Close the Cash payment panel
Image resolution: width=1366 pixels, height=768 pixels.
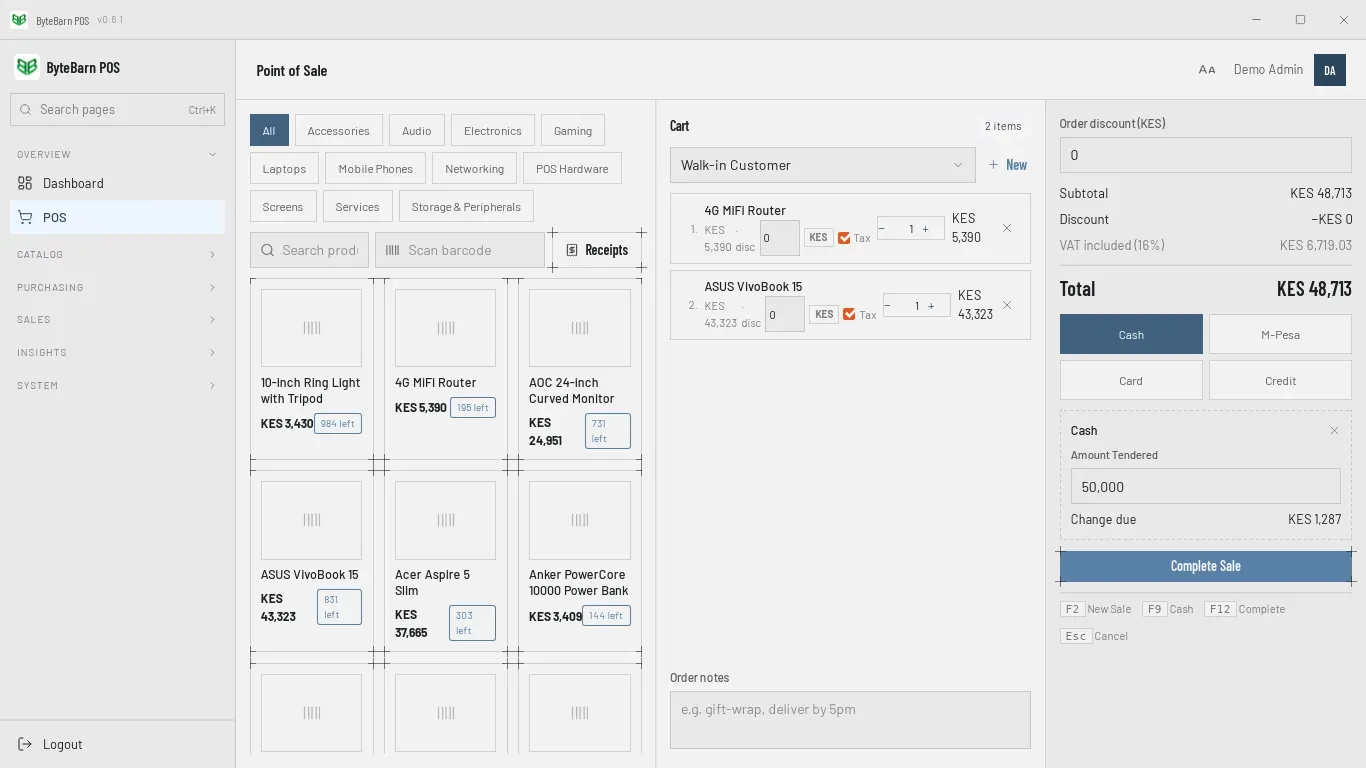[1334, 431]
